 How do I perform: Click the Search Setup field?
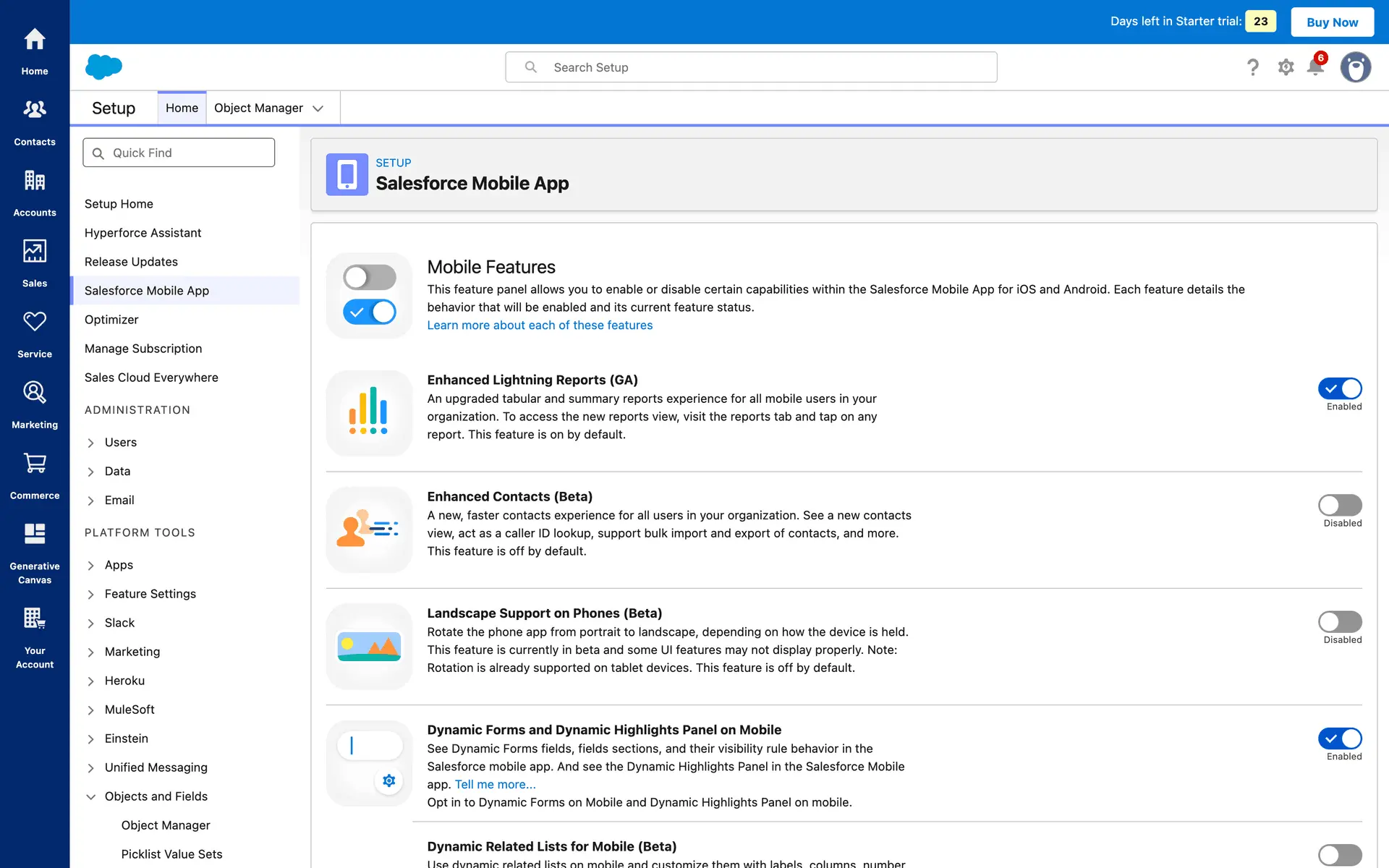pos(751,67)
